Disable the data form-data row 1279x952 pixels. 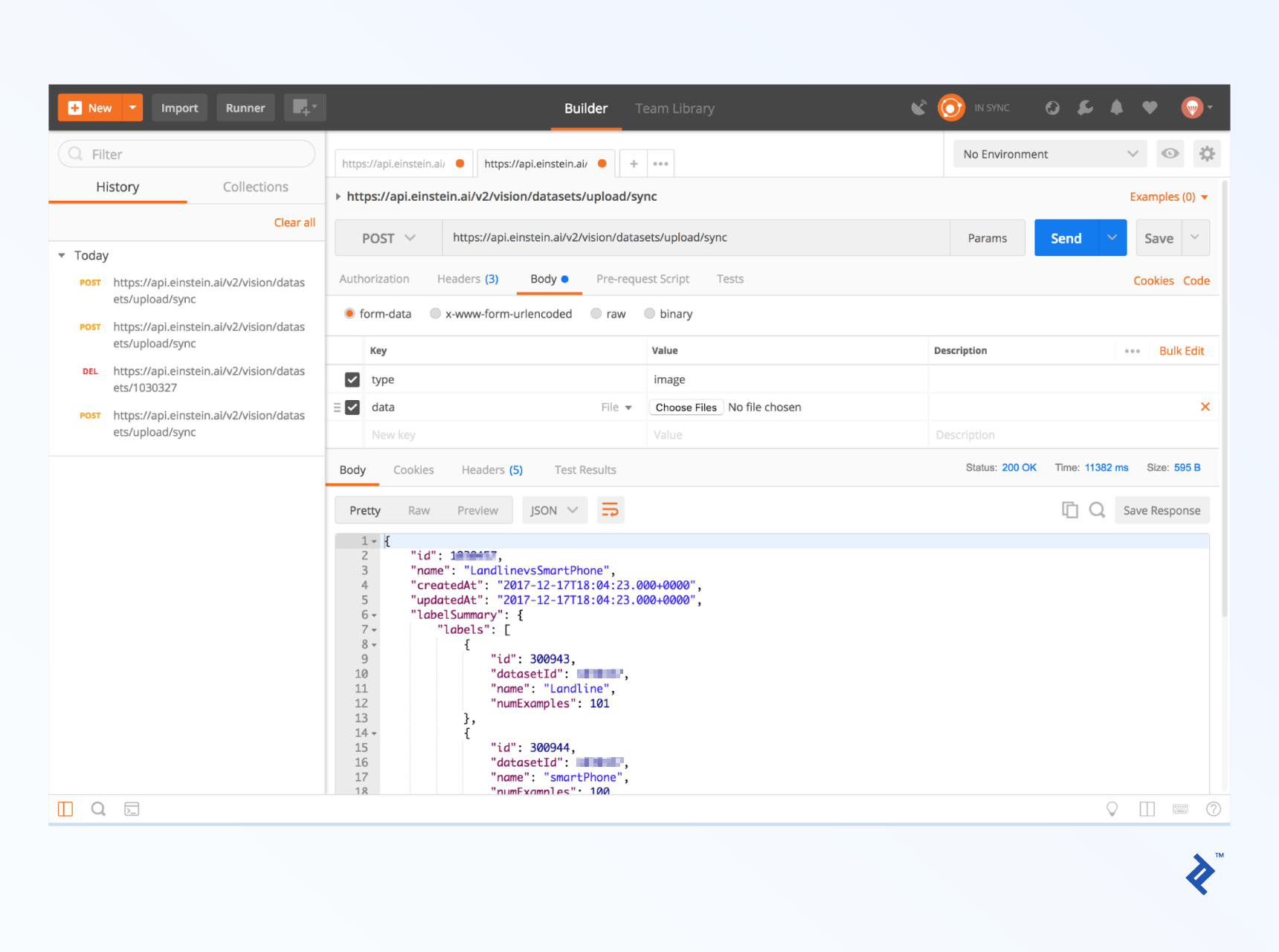coord(351,407)
